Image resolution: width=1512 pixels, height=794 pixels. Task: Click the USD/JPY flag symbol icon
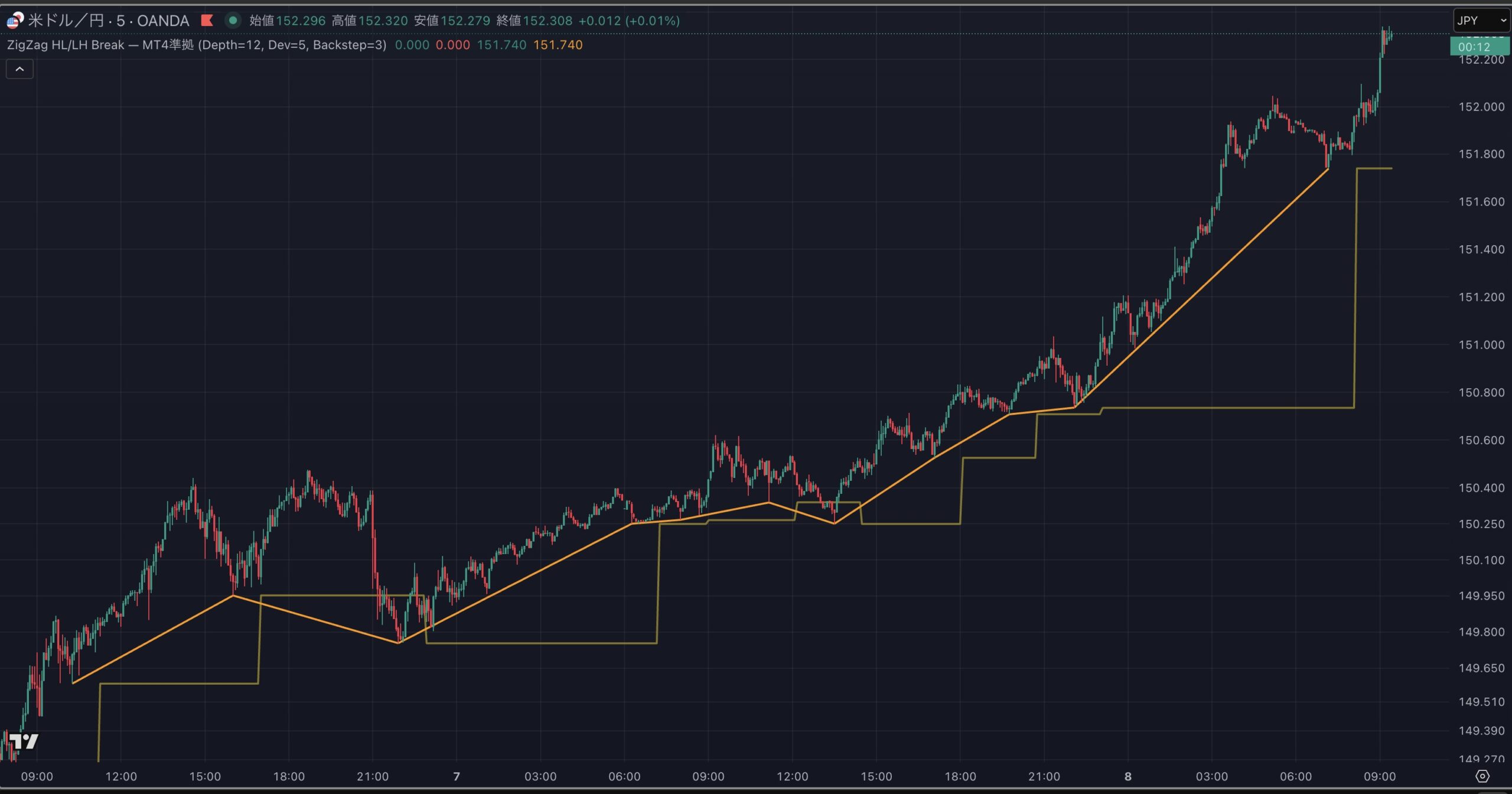pos(15,21)
